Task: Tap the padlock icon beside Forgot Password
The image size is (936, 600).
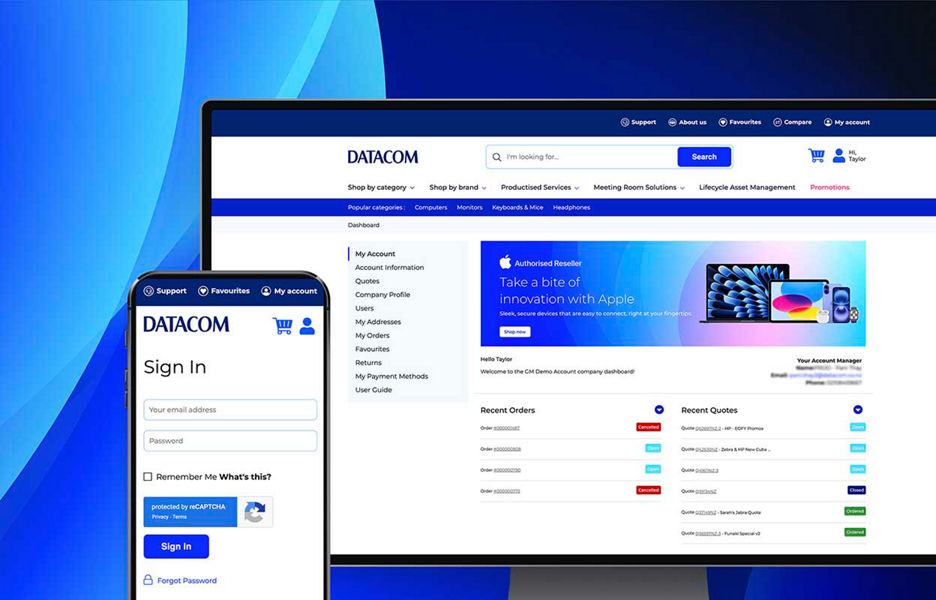Action: coord(148,580)
